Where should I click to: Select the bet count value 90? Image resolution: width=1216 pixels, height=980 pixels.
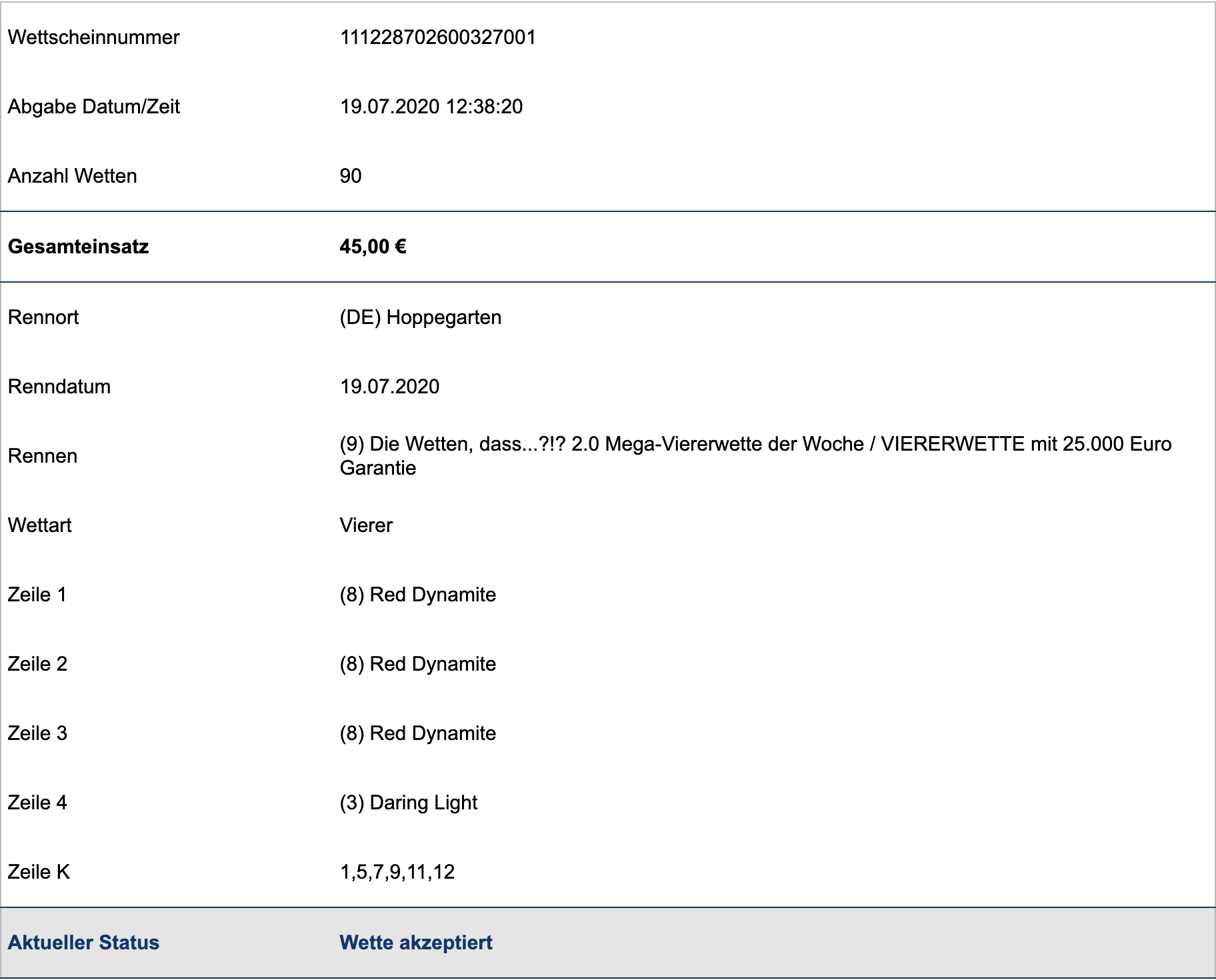pos(351,176)
